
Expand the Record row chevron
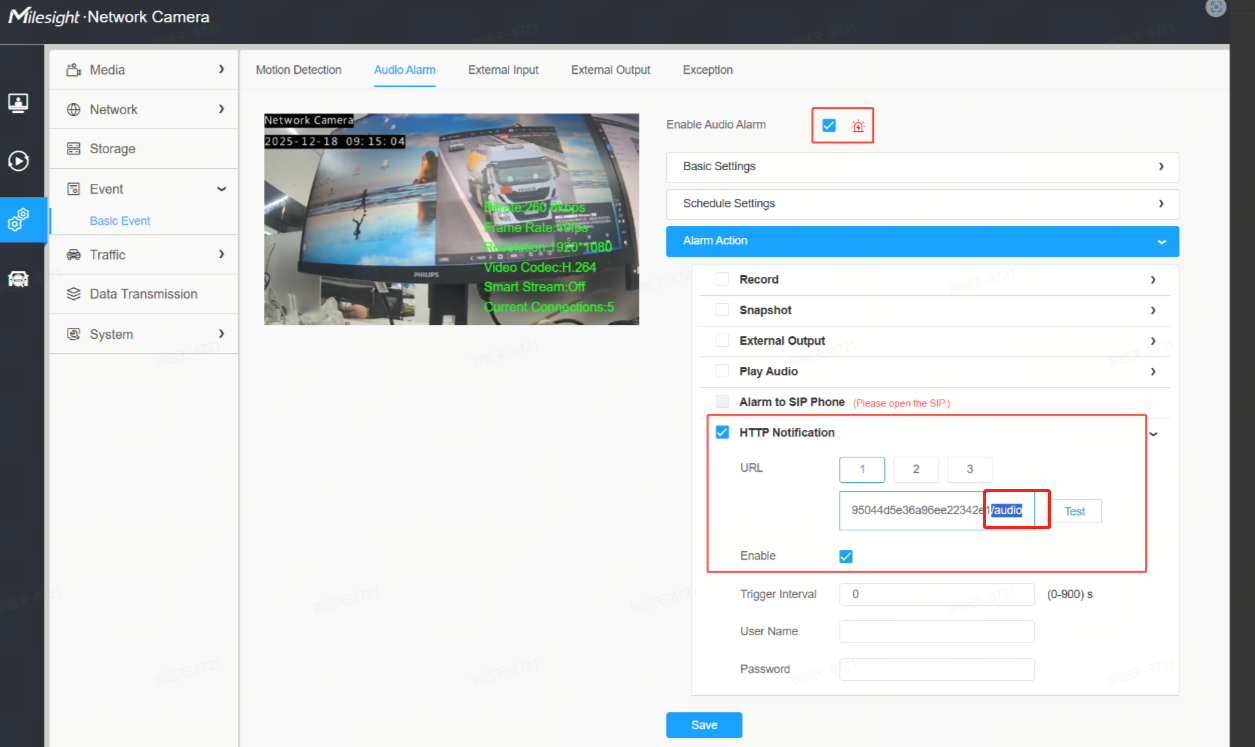(1153, 280)
